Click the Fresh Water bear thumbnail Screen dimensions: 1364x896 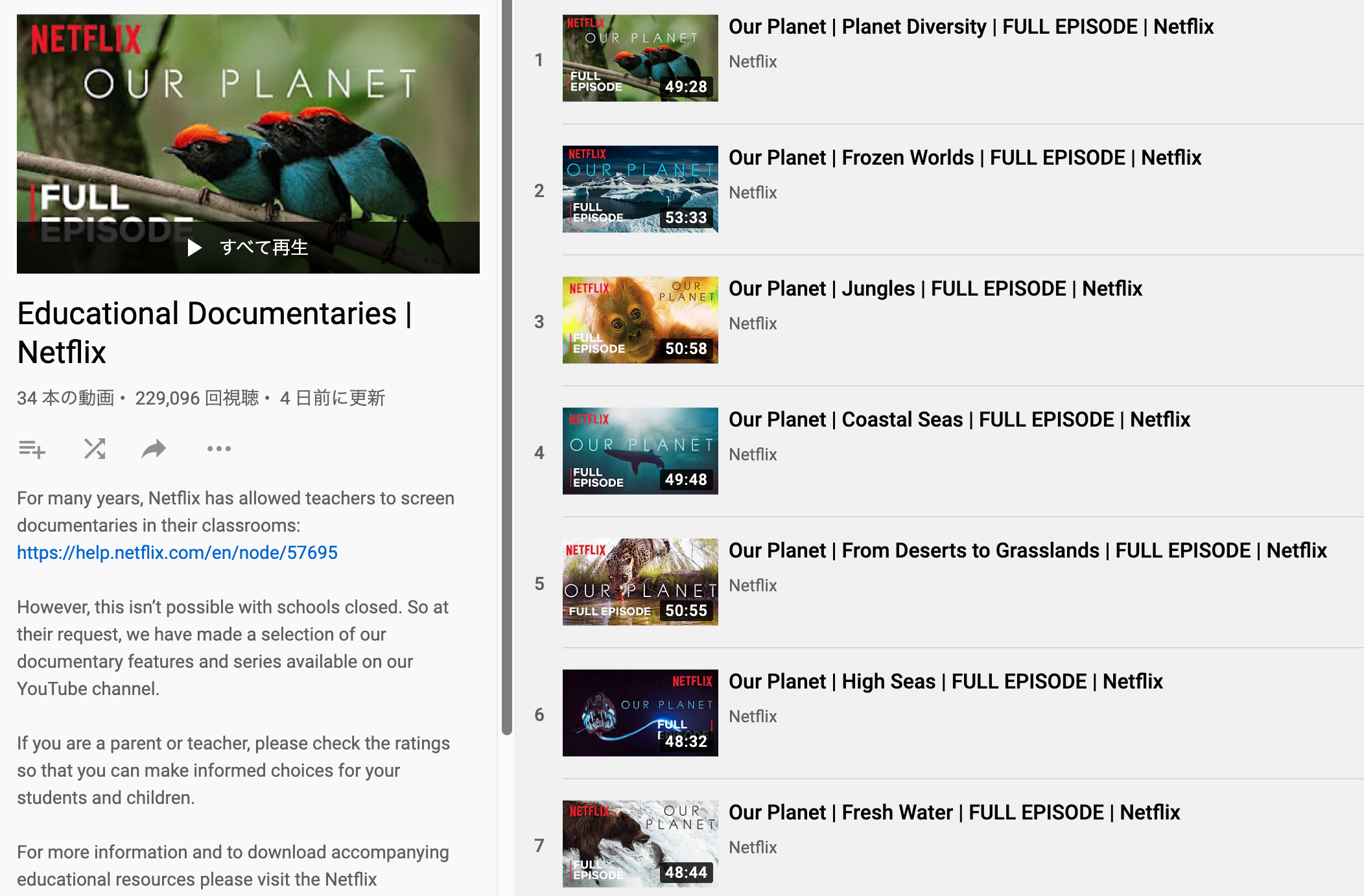[641, 844]
